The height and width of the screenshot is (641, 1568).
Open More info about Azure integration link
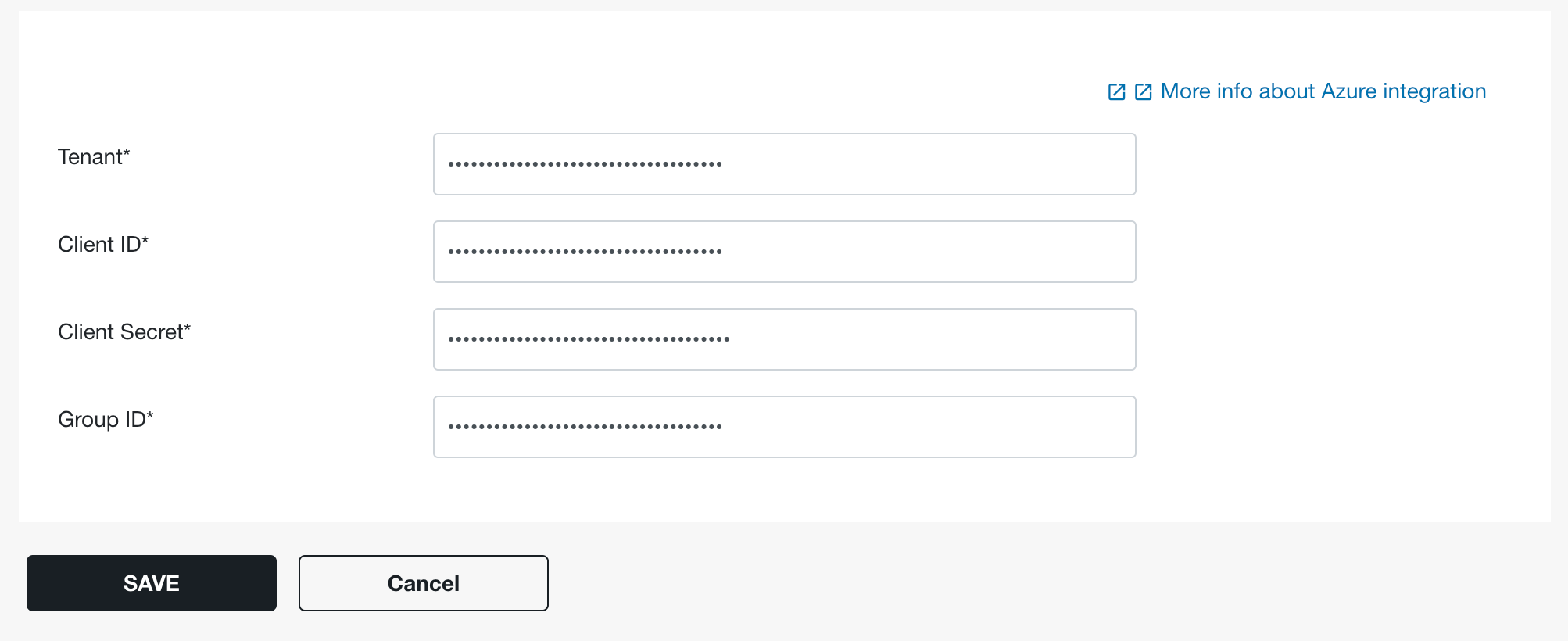(x=1323, y=91)
